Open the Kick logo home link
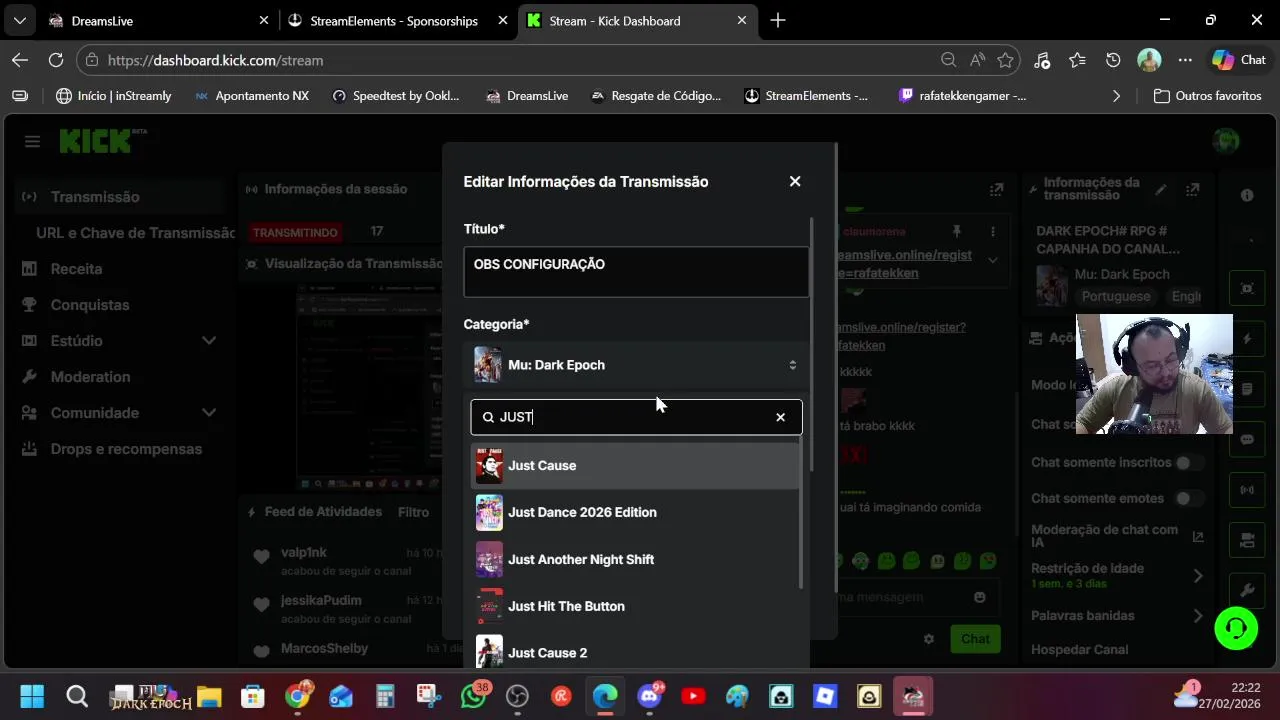The height and width of the screenshot is (720, 1280). click(102, 141)
